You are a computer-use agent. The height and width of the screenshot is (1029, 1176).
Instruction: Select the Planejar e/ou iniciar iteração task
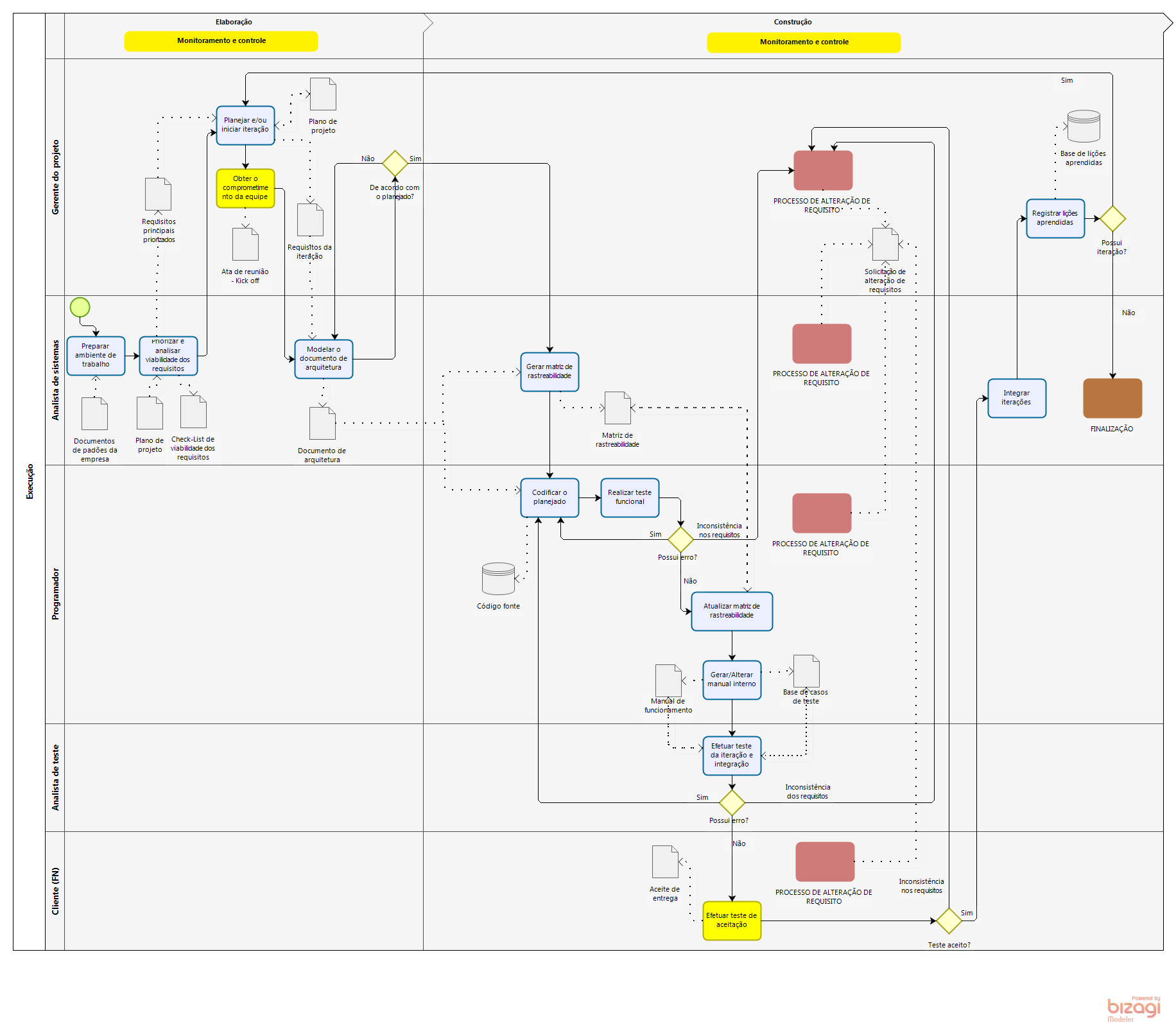click(x=245, y=125)
